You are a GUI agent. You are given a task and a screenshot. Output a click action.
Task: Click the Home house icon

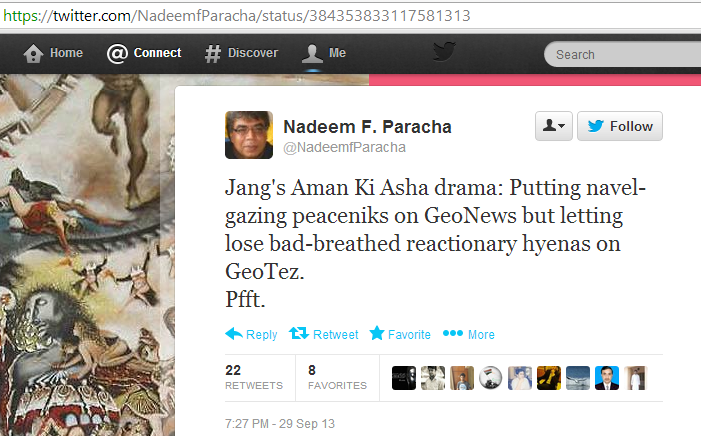pyautogui.click(x=33, y=54)
